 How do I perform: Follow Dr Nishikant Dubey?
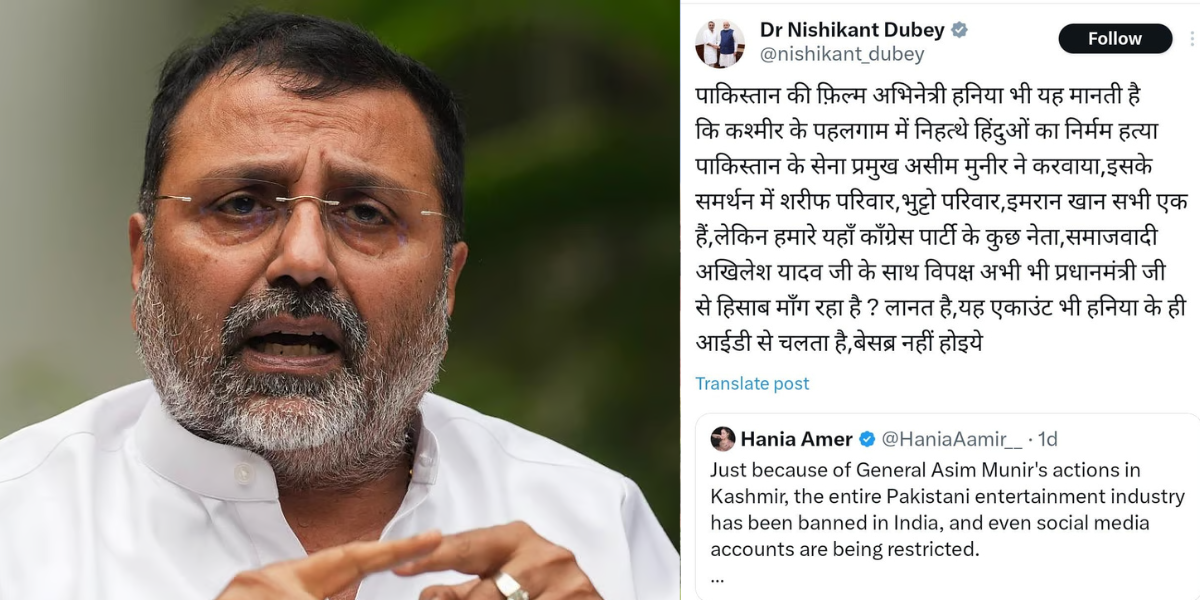[x=1115, y=39]
